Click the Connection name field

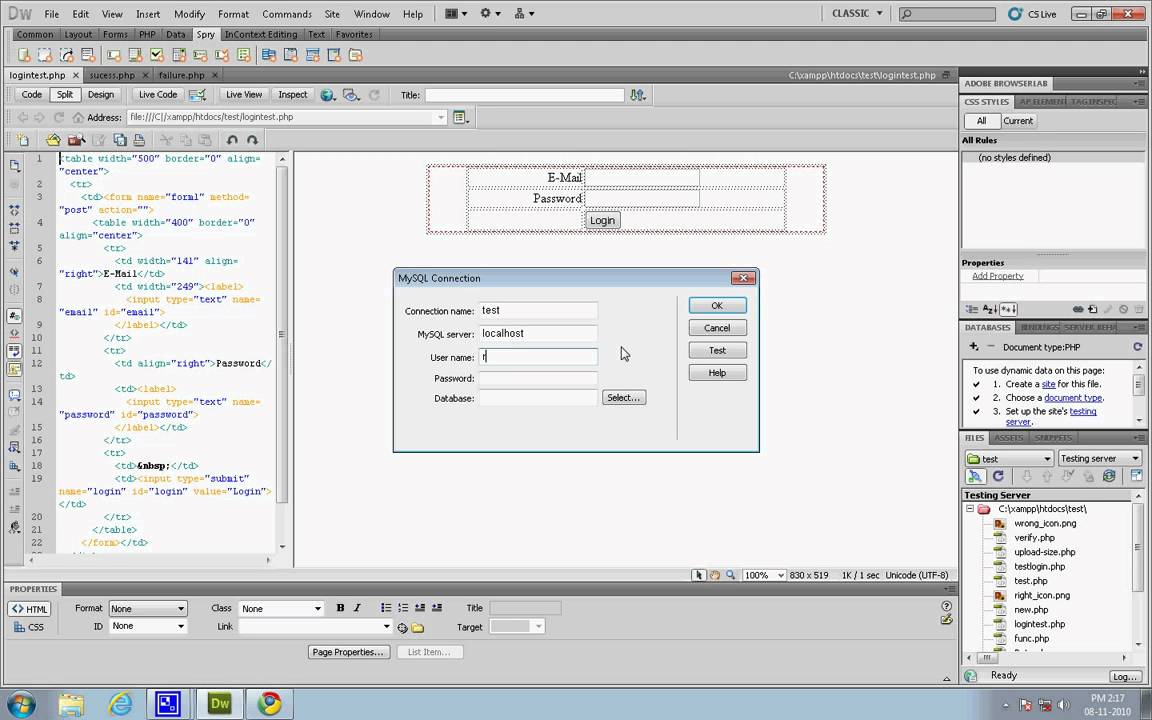tap(538, 310)
